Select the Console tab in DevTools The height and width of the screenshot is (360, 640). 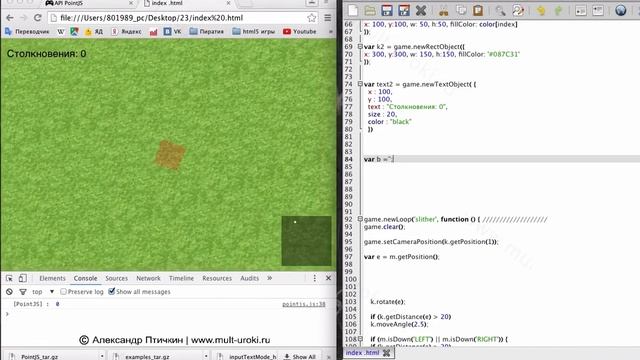pyautogui.click(x=85, y=278)
